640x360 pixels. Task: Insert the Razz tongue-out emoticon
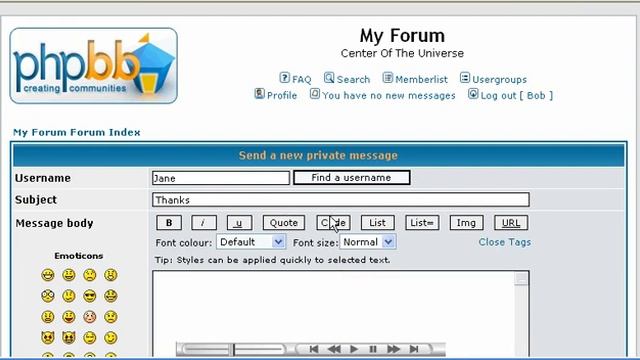click(69, 317)
